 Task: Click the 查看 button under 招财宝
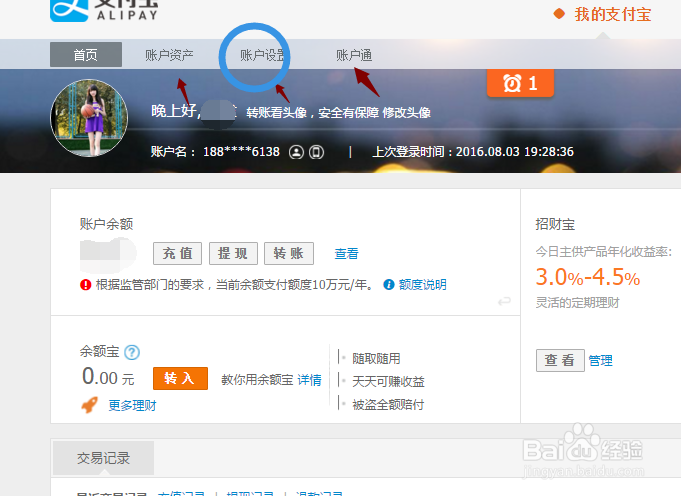560,360
